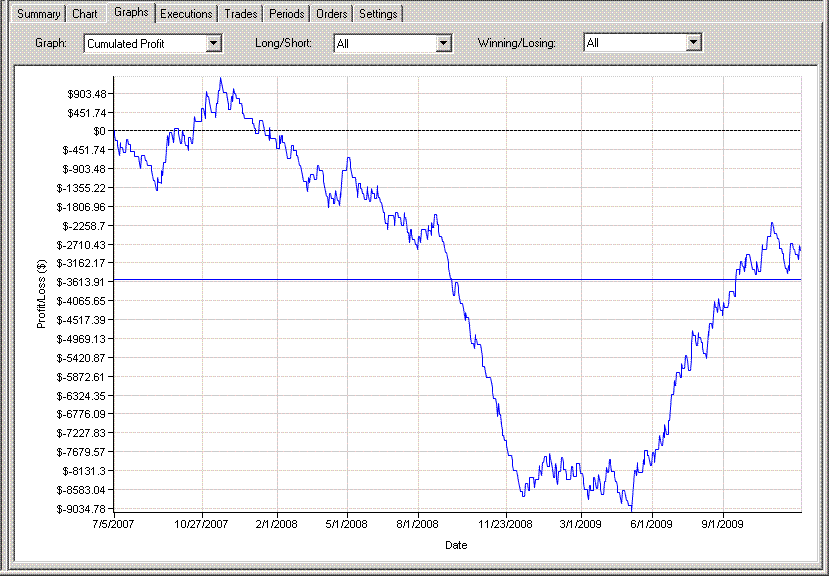Image resolution: width=829 pixels, height=576 pixels.
Task: Click the "Date" x-axis title
Action: pyautogui.click(x=456, y=546)
